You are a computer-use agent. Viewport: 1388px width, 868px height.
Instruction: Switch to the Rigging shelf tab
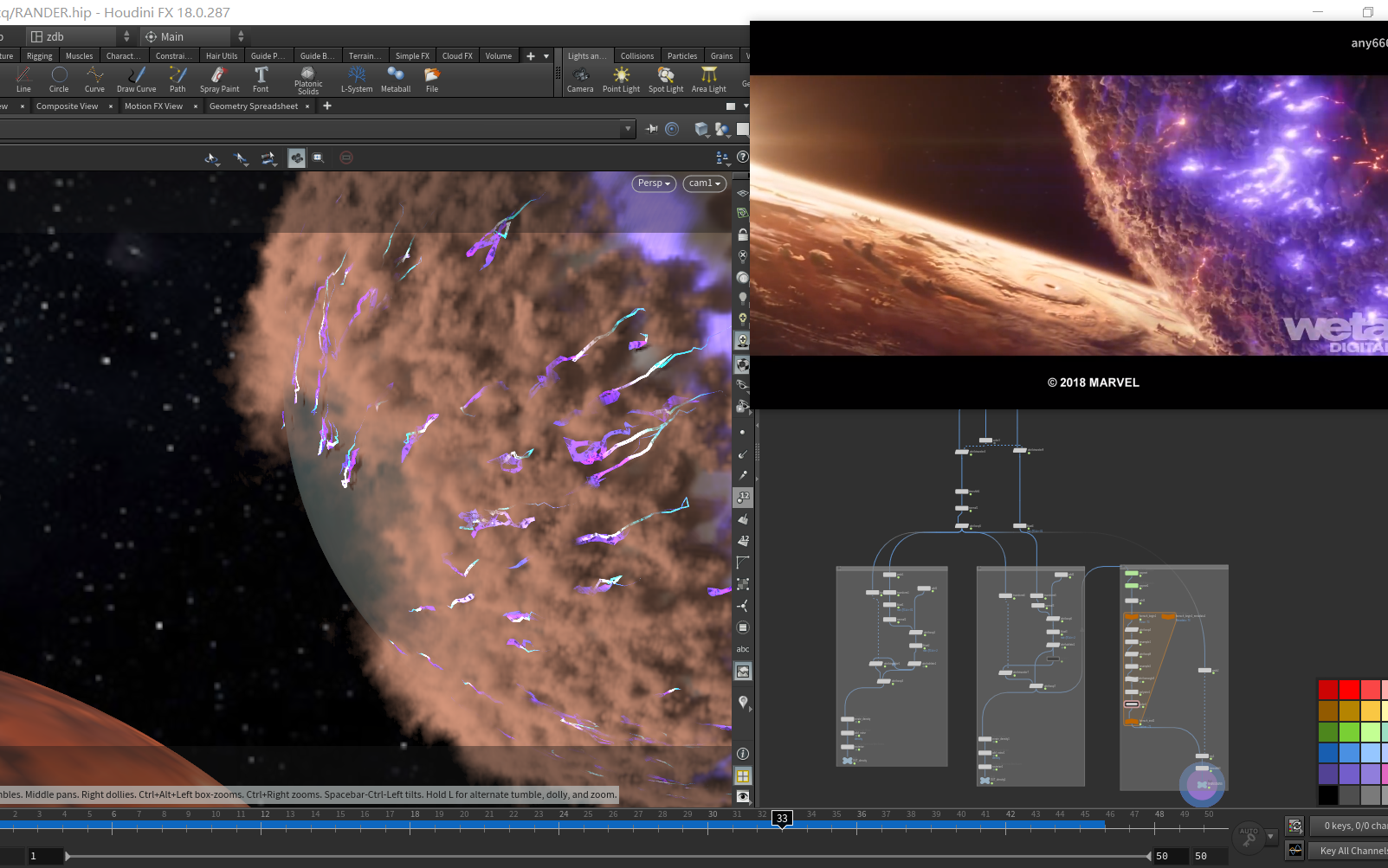pos(39,56)
